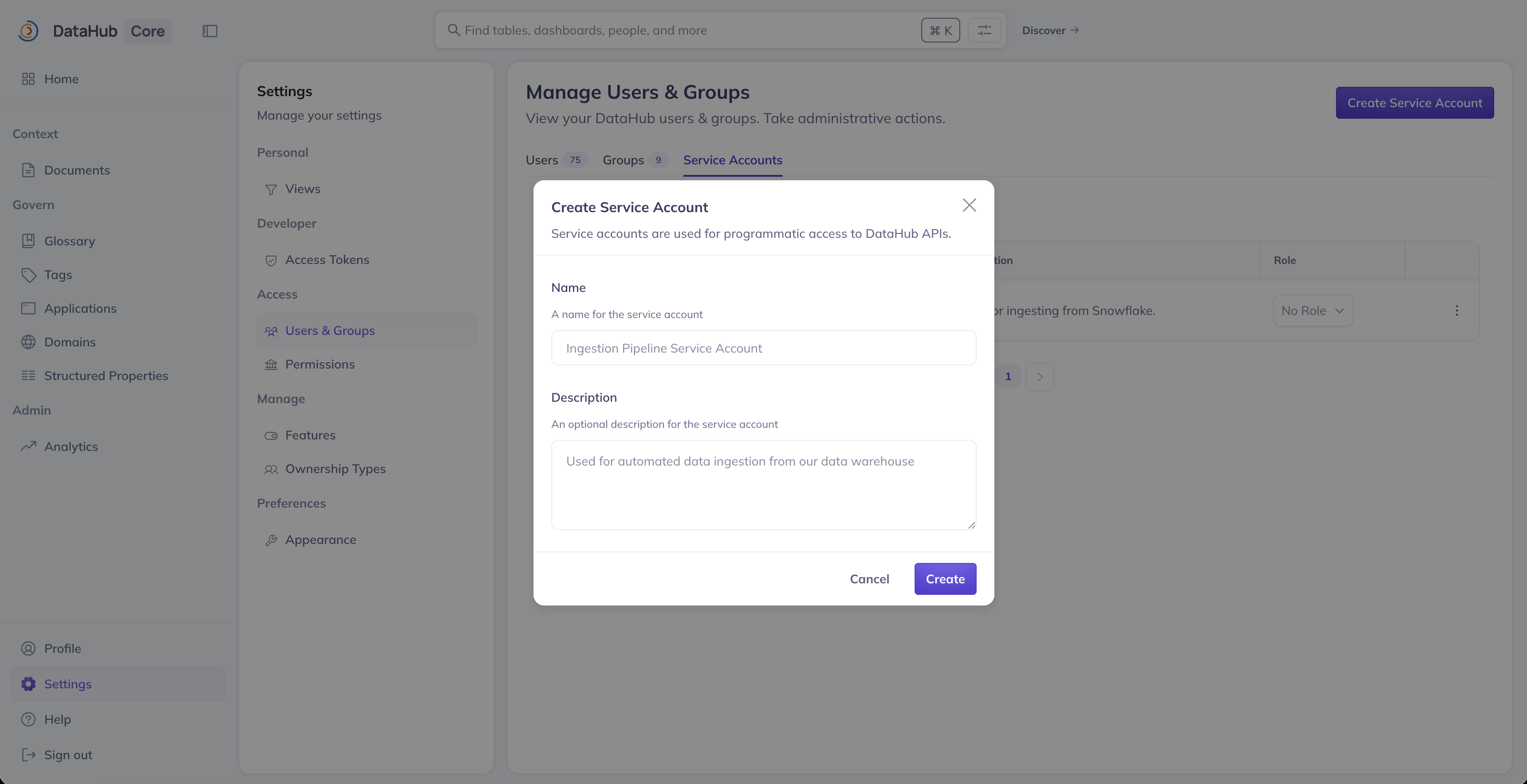Click the three-dot row actions menu
Screen dimensions: 1527x784
pos(1457,310)
